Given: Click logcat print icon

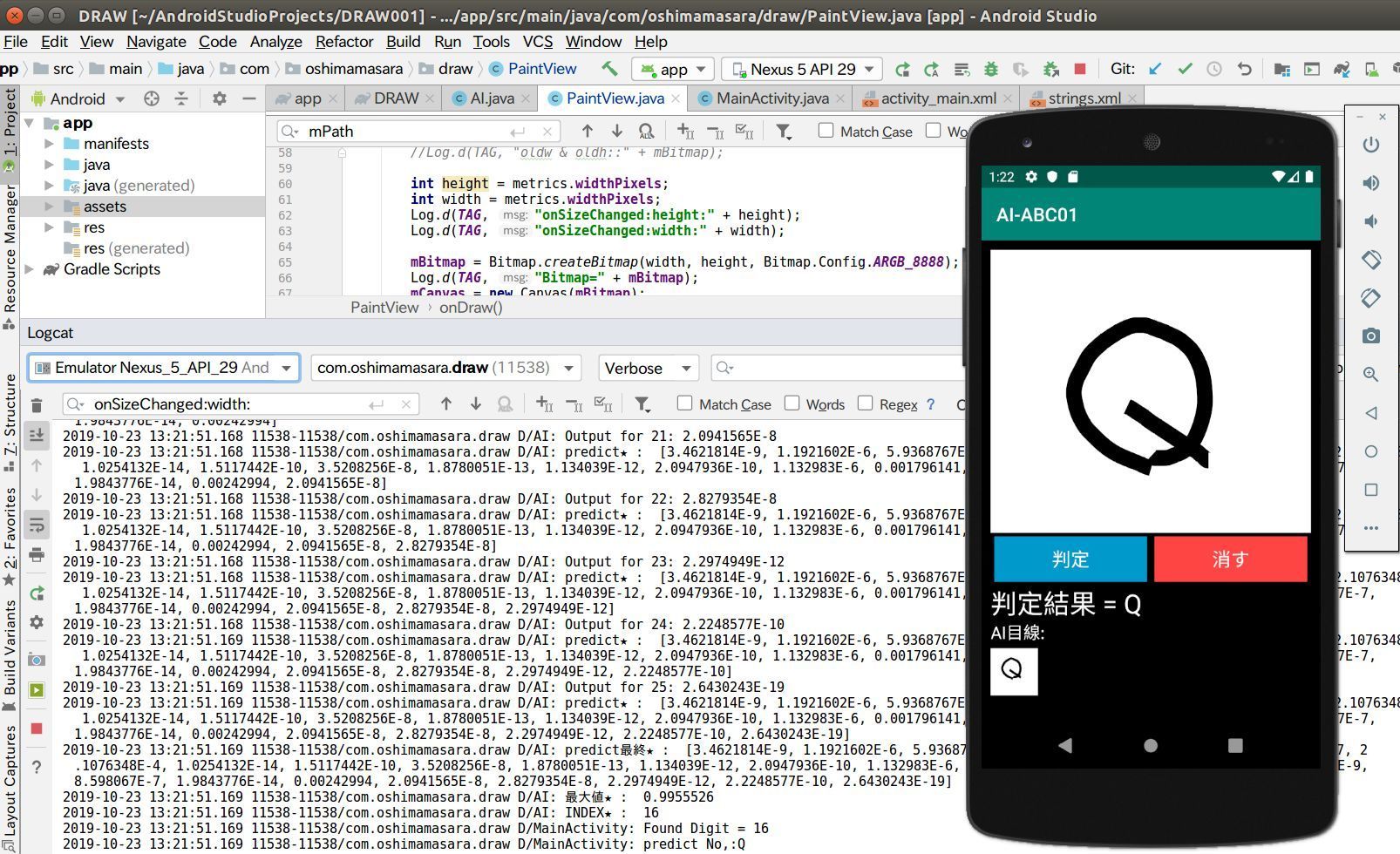Looking at the screenshot, I should (37, 555).
